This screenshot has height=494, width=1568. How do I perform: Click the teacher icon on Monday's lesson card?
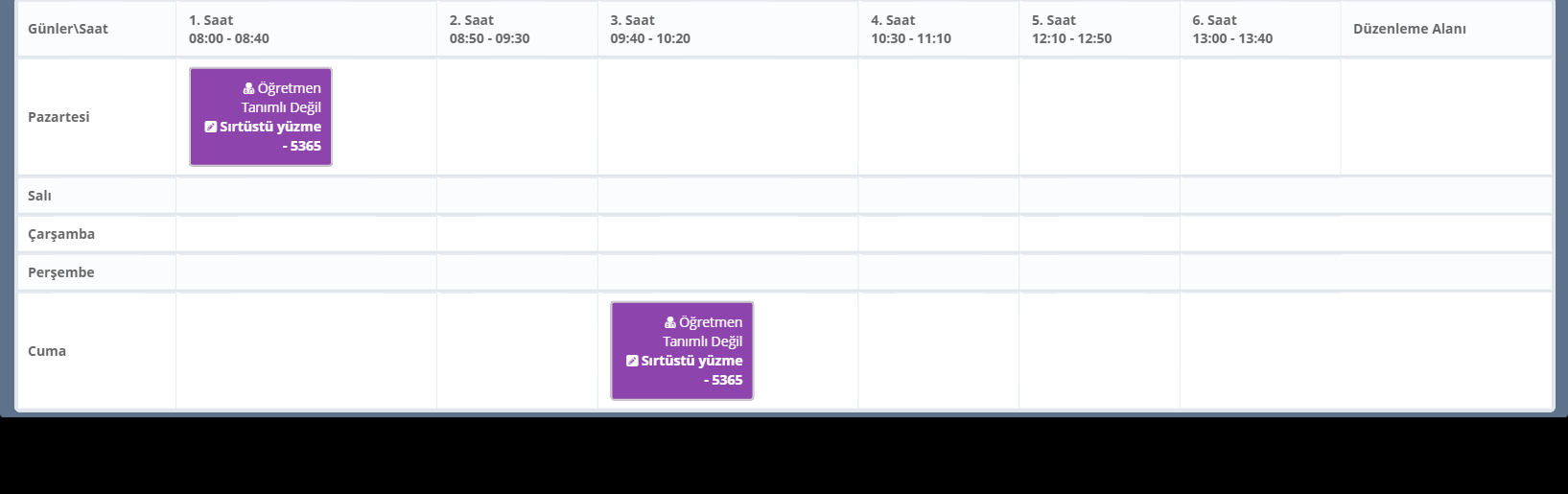(248, 88)
